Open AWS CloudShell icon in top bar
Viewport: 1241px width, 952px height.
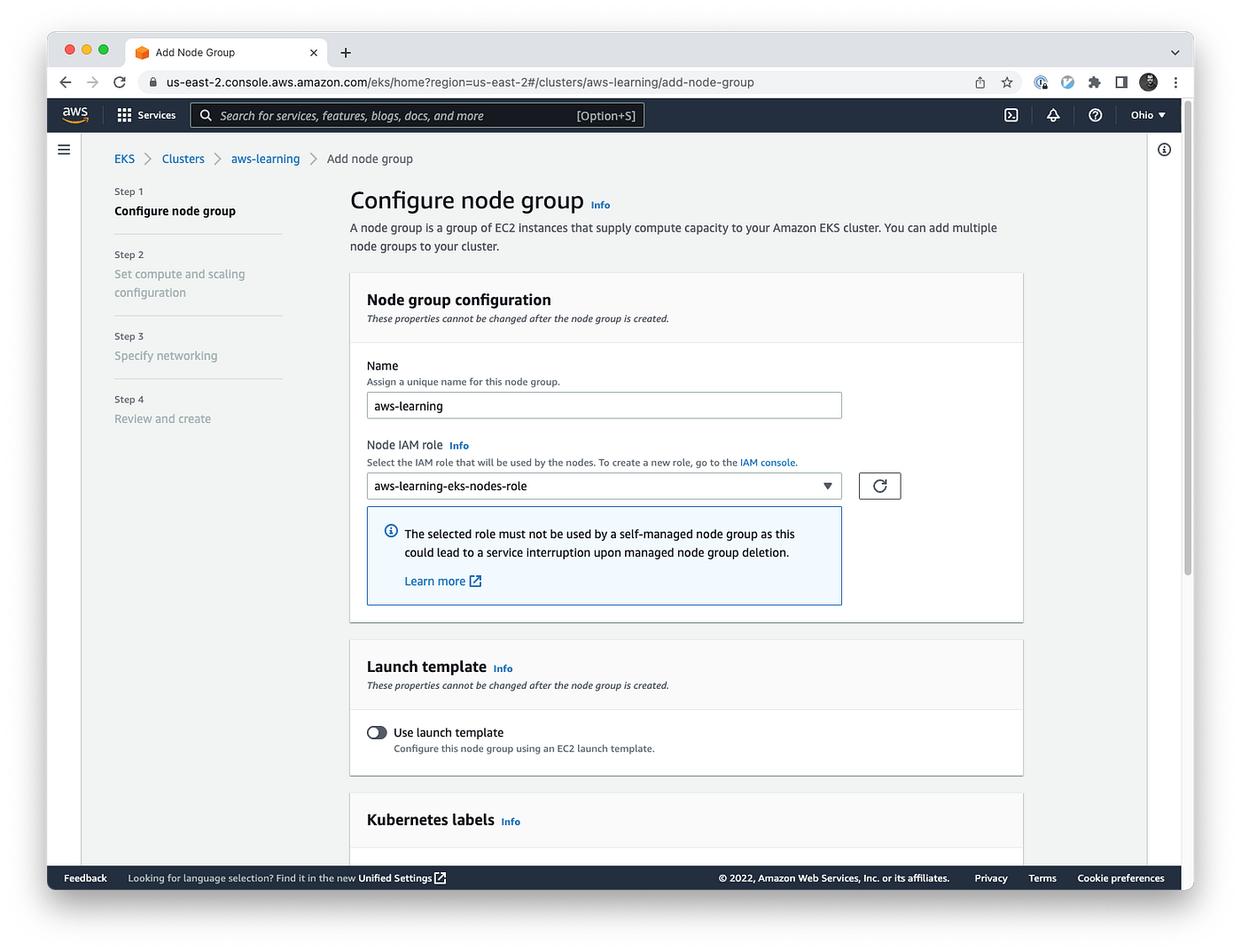pyautogui.click(x=1011, y=115)
